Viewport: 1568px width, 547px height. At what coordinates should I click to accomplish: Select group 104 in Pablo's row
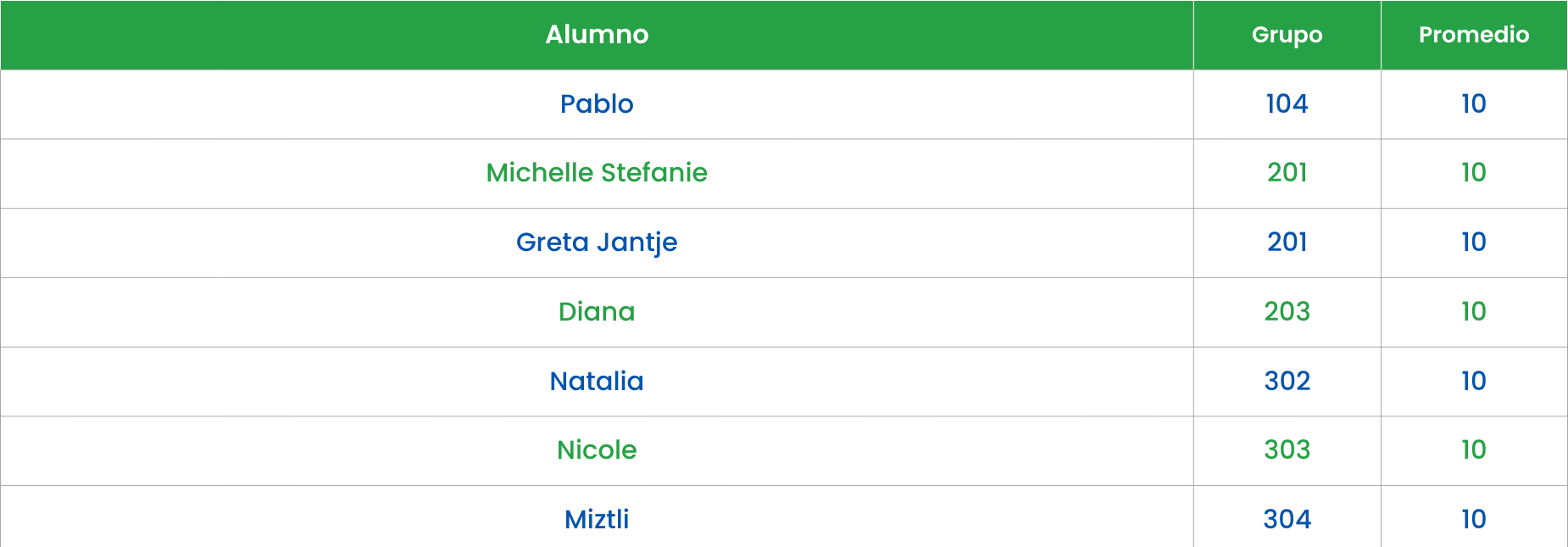click(x=1287, y=104)
